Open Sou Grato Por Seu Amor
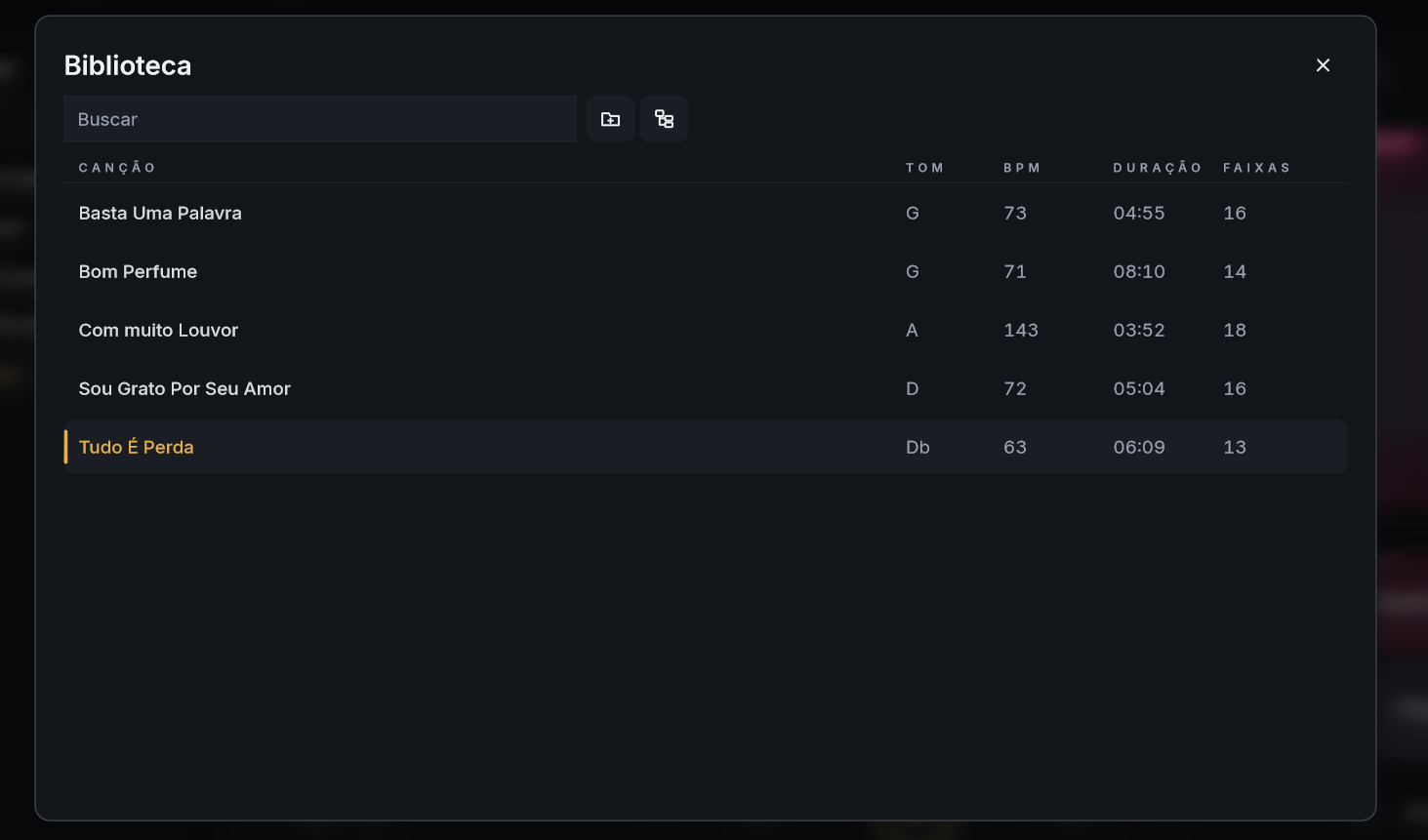The height and width of the screenshot is (840, 1428). 706,388
